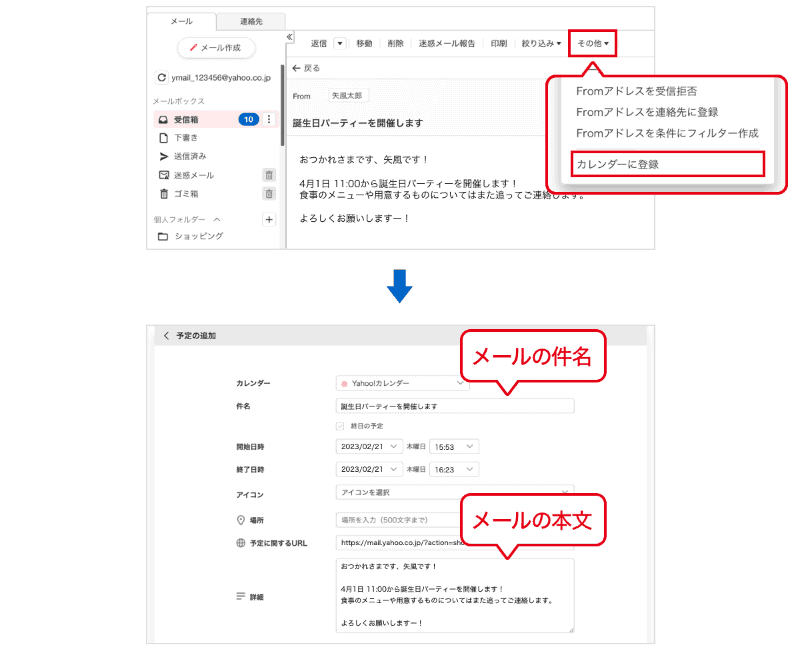The image size is (800, 653).
Task: Open the ⋮ options menu on 受信箱
Action: point(268,119)
